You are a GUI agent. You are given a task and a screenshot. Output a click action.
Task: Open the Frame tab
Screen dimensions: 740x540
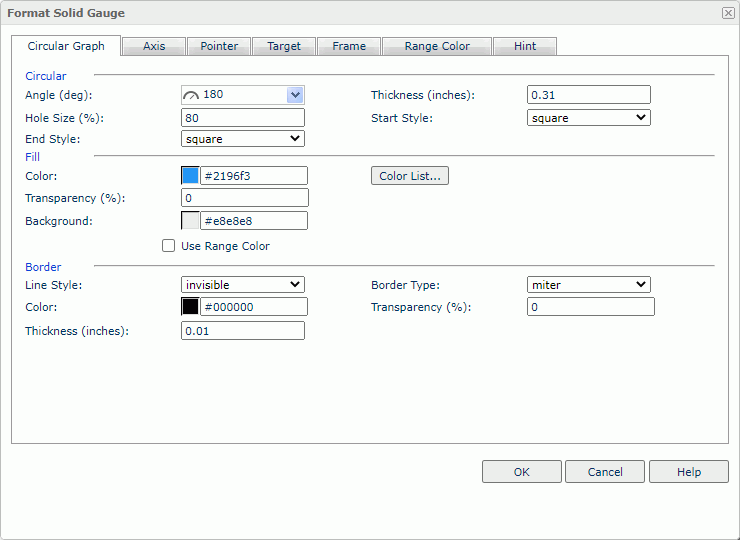(349, 46)
